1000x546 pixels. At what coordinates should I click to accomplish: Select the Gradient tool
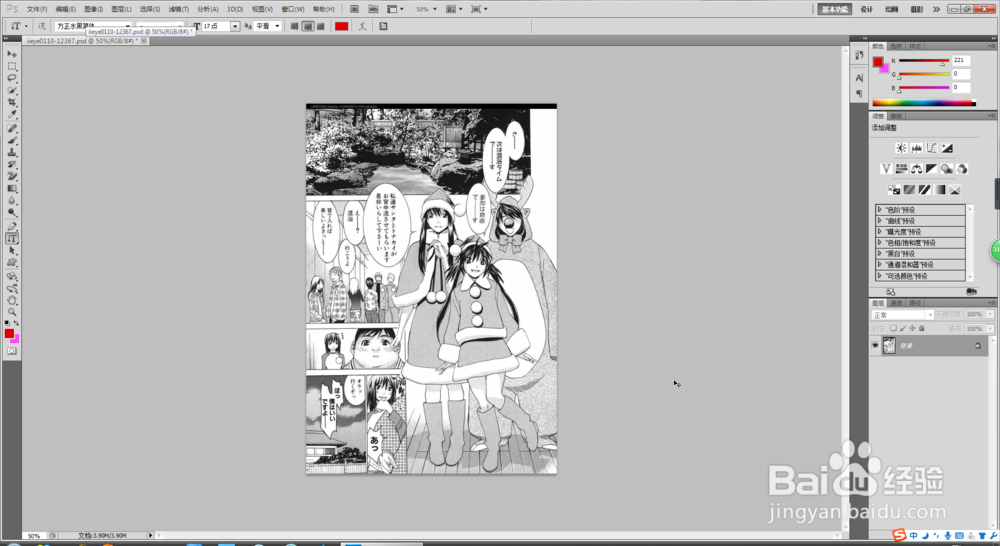click(12, 189)
